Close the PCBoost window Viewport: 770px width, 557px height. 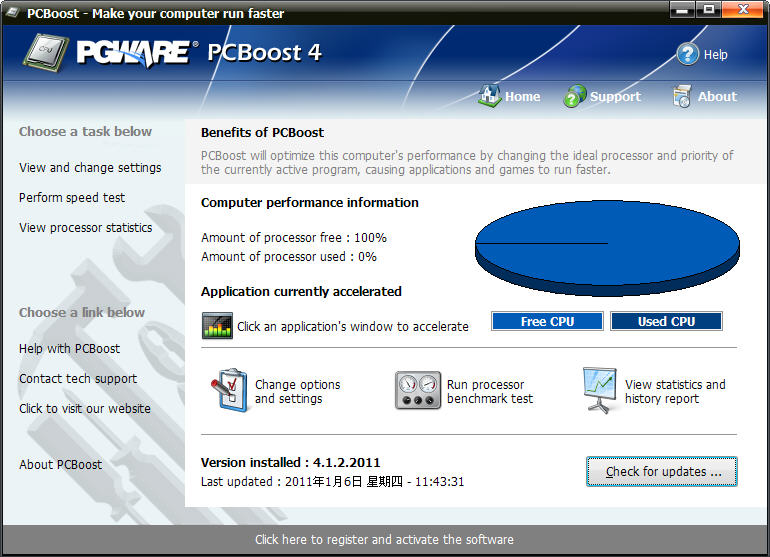(742, 9)
